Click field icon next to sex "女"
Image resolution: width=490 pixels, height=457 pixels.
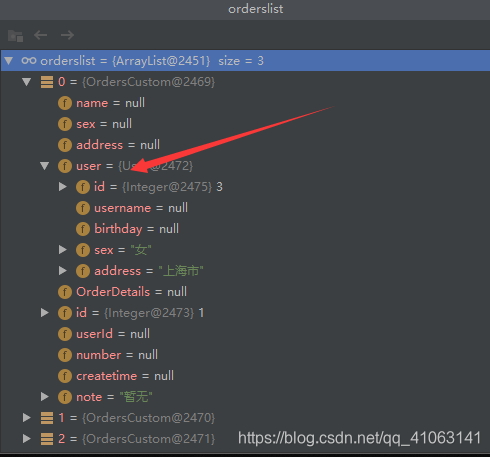click(83, 250)
